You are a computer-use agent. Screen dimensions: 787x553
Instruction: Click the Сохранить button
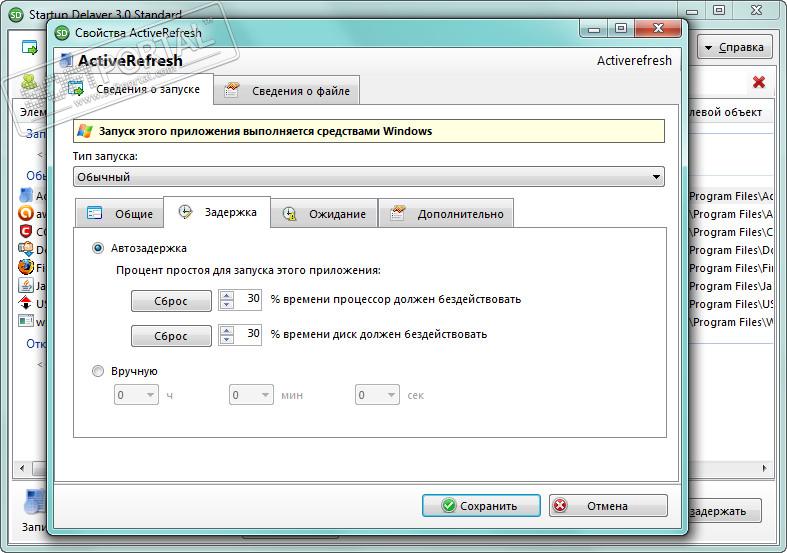point(481,505)
